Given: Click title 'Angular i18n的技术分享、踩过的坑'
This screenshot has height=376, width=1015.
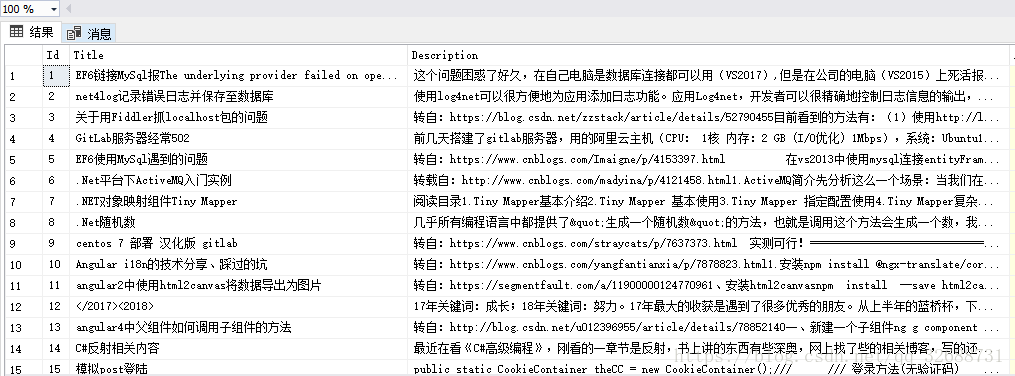Looking at the screenshot, I should pos(171,264).
